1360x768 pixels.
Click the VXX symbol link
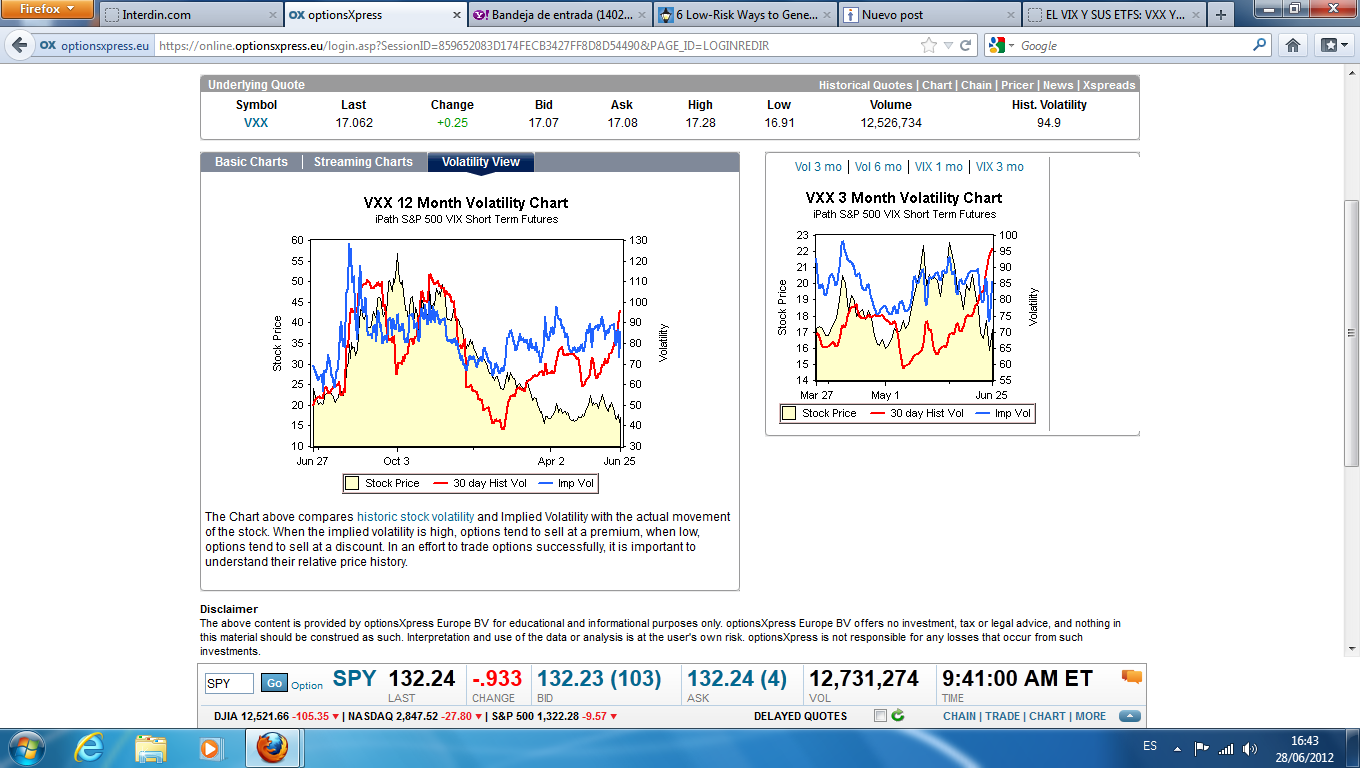(256, 123)
